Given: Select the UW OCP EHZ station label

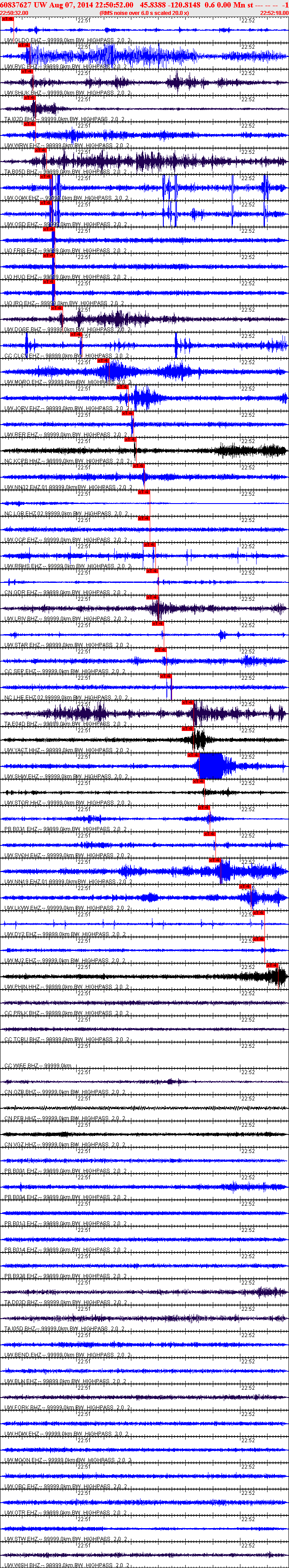Looking at the screenshot, I should [65, 539].
